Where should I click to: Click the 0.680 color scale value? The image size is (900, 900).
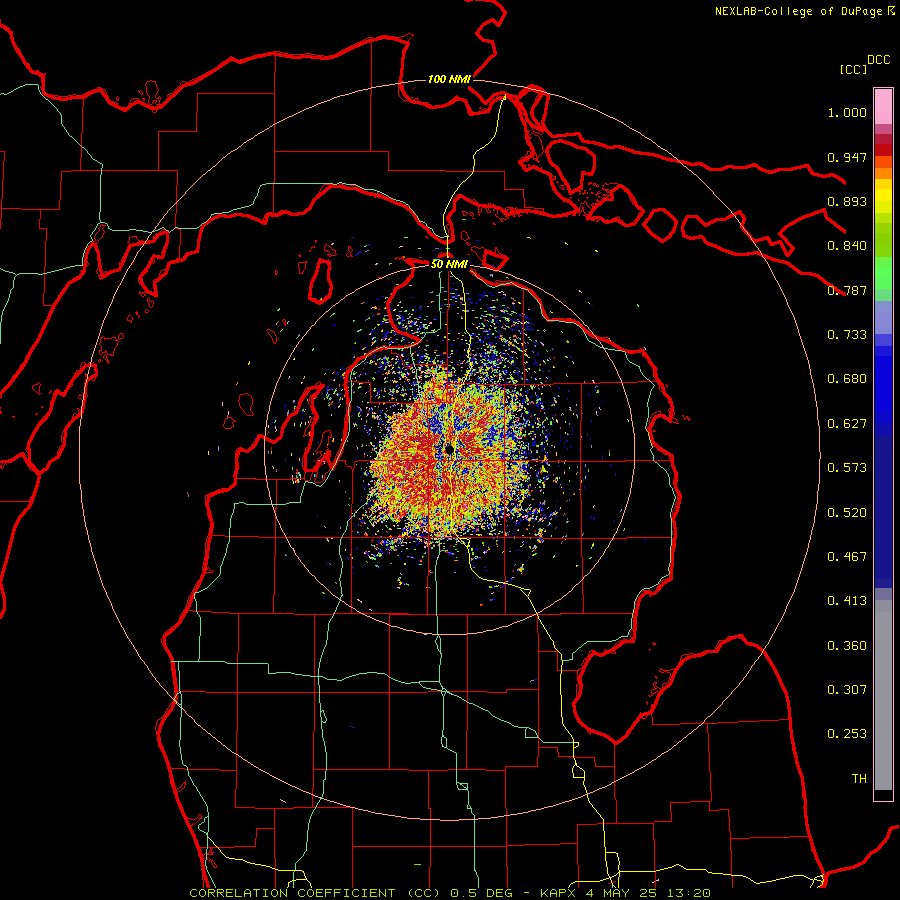[847, 379]
